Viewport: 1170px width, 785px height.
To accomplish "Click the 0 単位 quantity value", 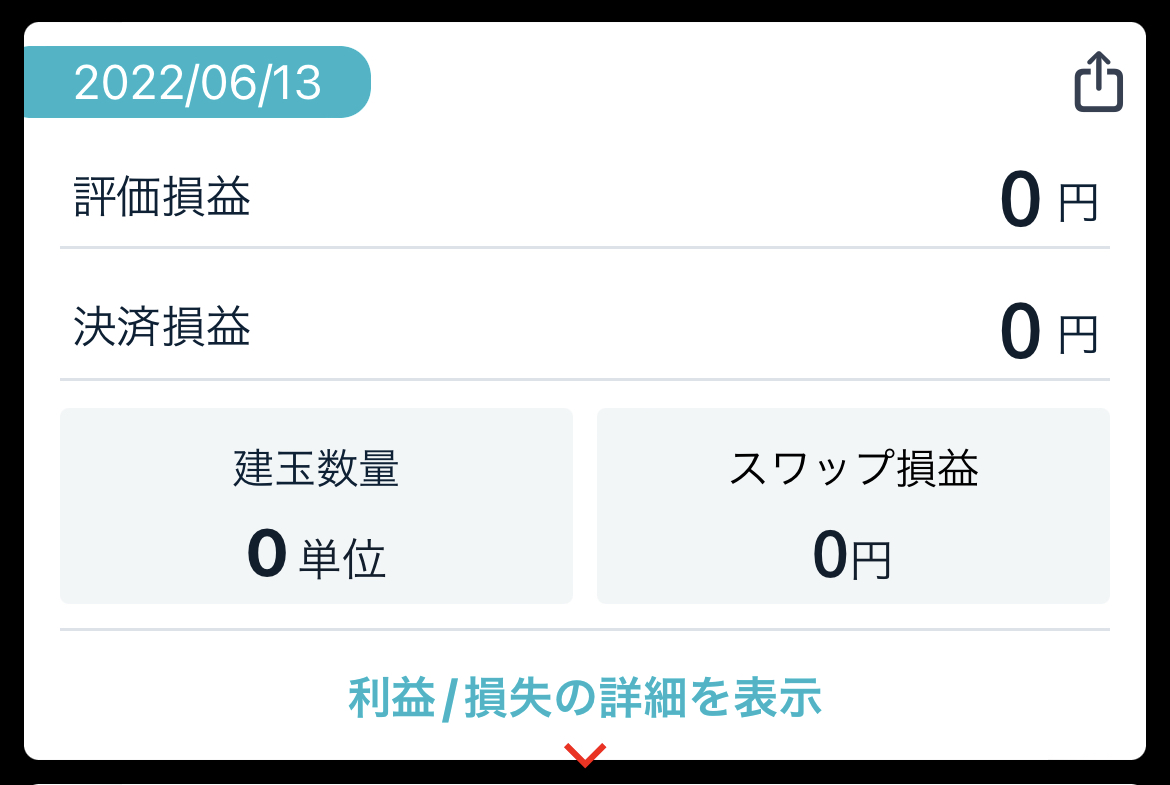I will coord(316,554).
